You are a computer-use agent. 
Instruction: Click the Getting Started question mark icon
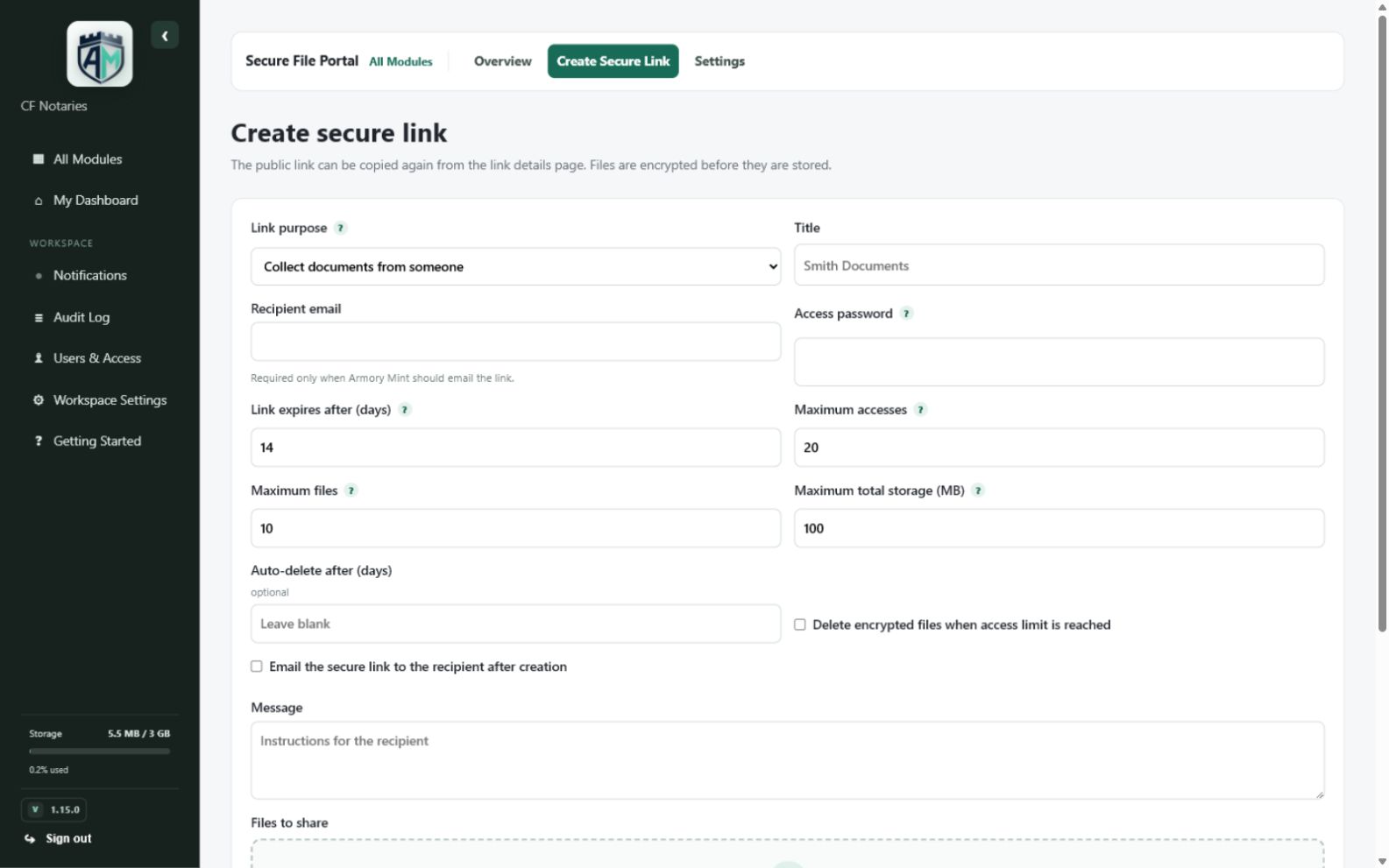point(39,441)
